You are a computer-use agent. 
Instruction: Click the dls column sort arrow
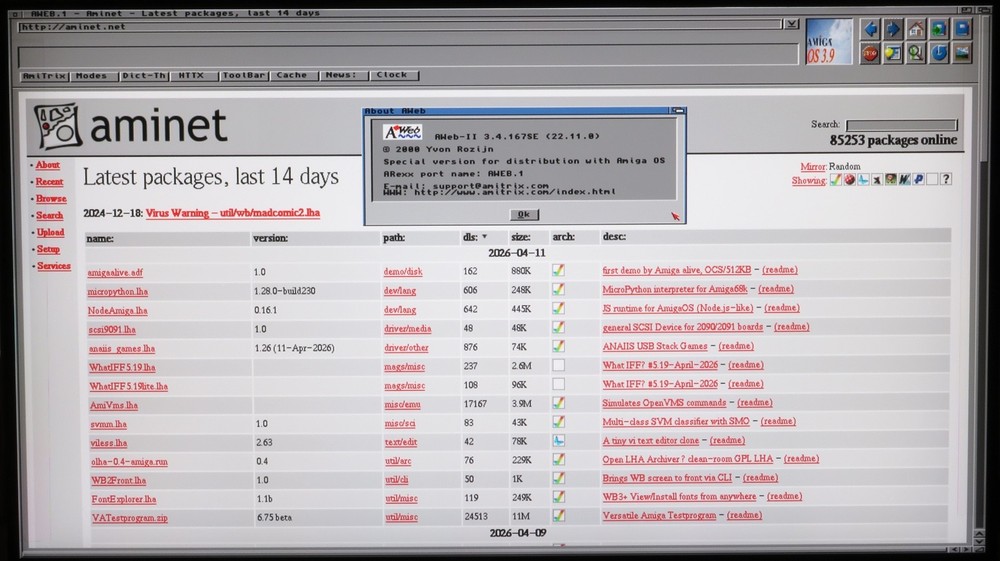pyautogui.click(x=486, y=238)
